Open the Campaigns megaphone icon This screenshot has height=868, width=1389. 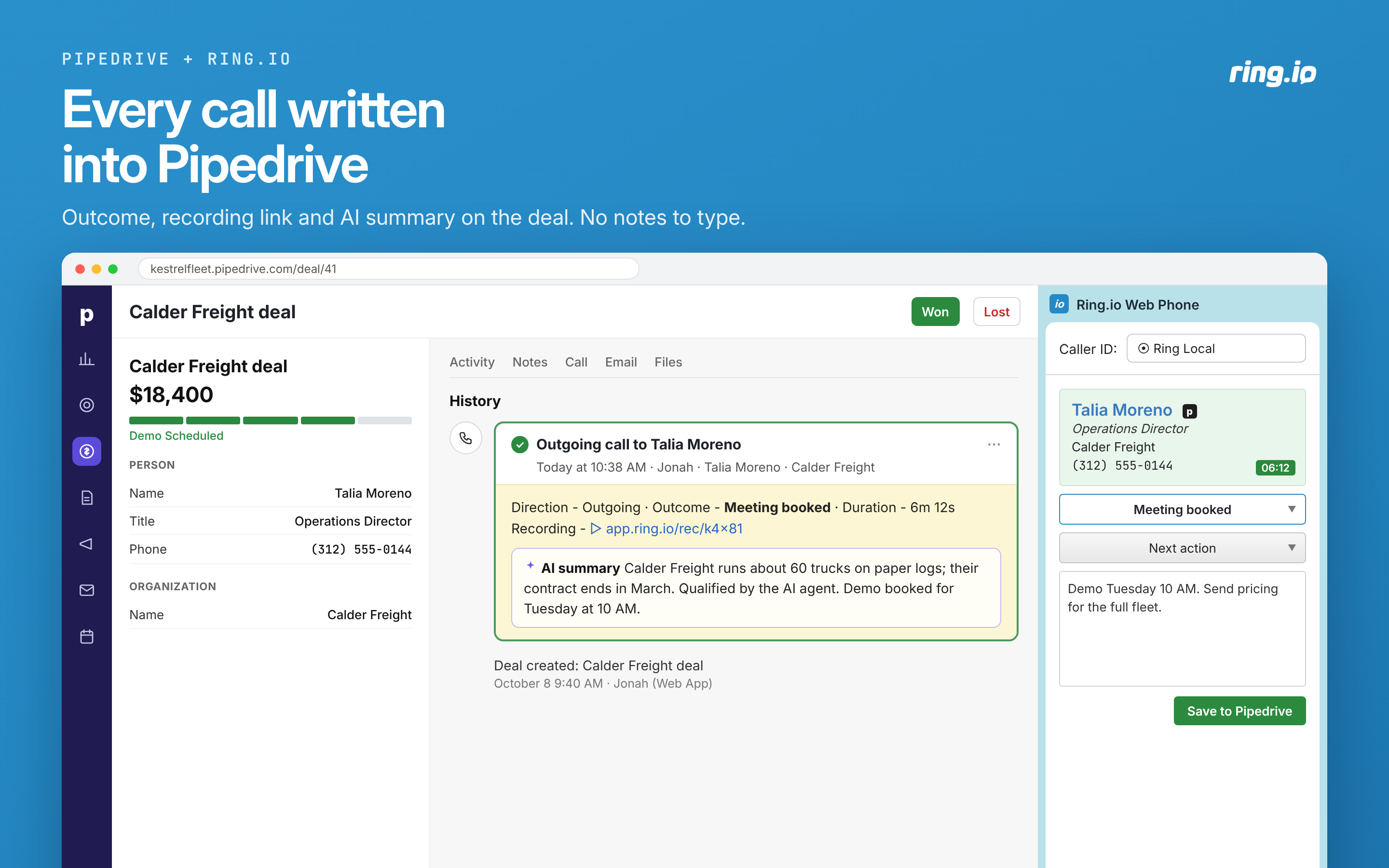(87, 543)
